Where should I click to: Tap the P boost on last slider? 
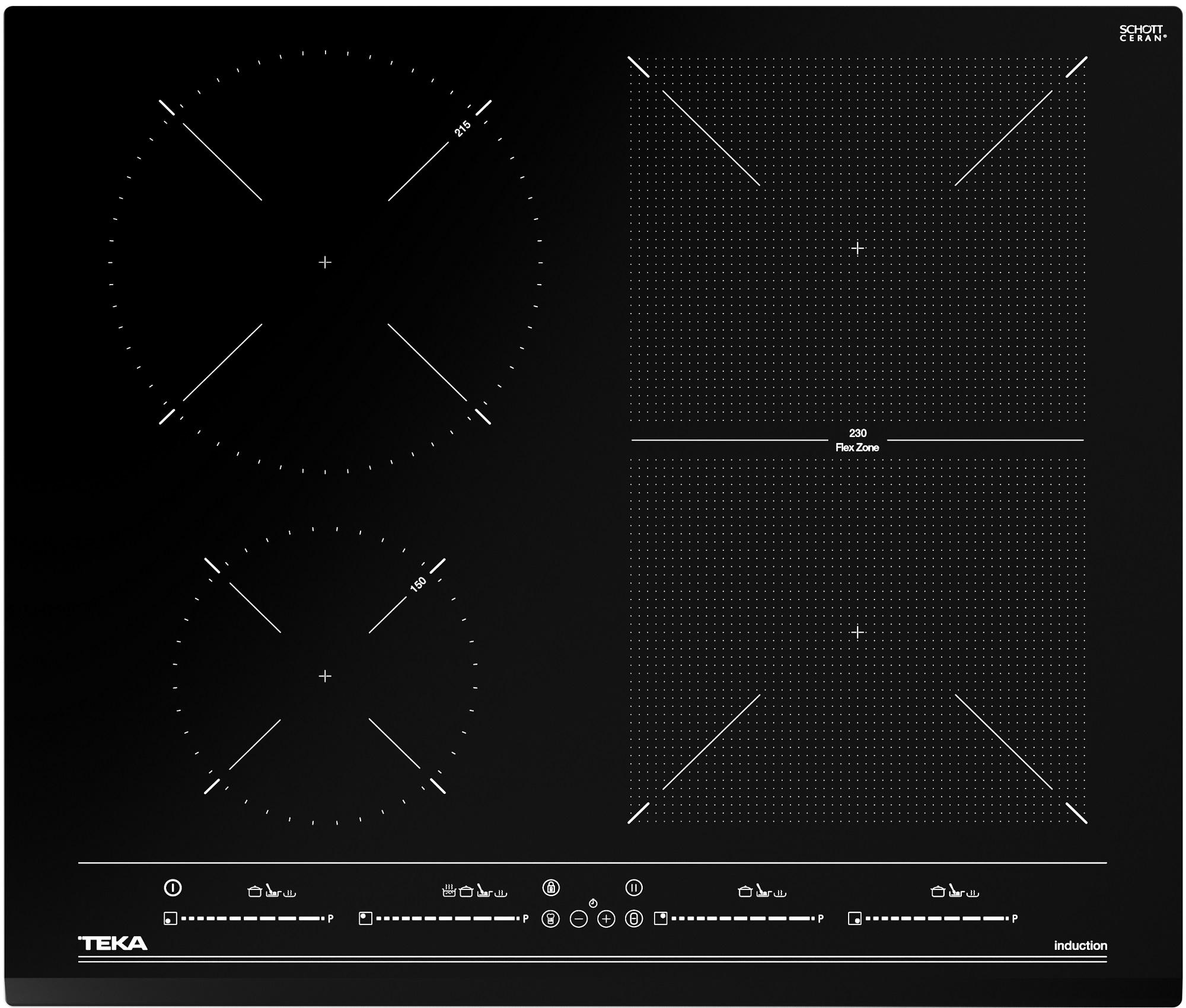pyautogui.click(x=1015, y=919)
